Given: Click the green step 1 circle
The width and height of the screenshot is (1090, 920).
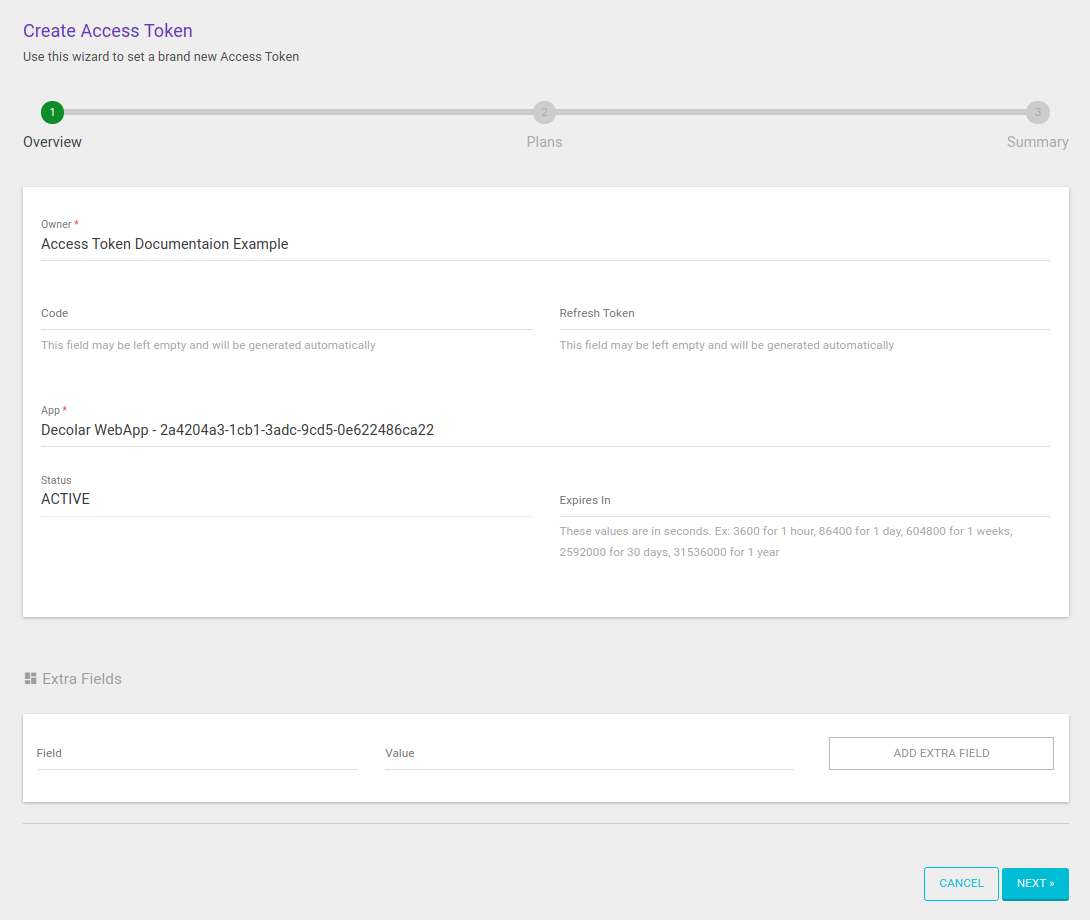Looking at the screenshot, I should [x=52, y=112].
